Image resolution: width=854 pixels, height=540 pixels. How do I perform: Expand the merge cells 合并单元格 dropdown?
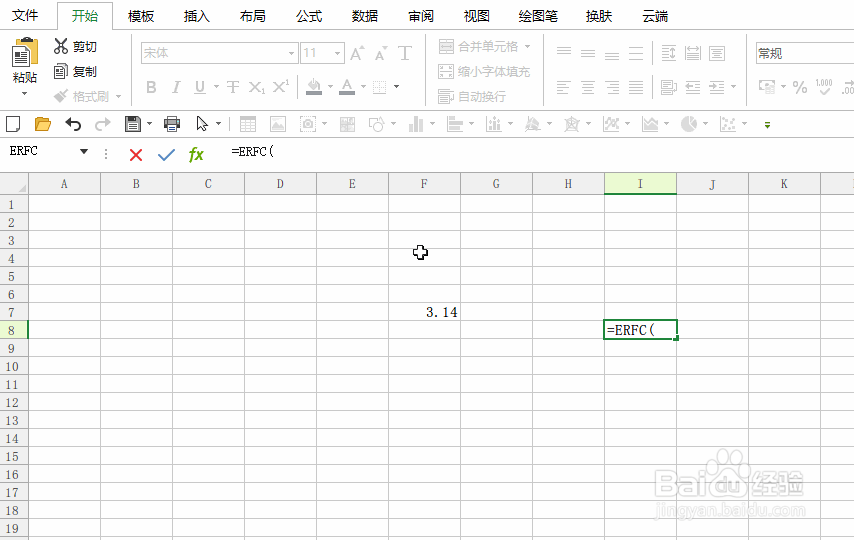[527, 46]
